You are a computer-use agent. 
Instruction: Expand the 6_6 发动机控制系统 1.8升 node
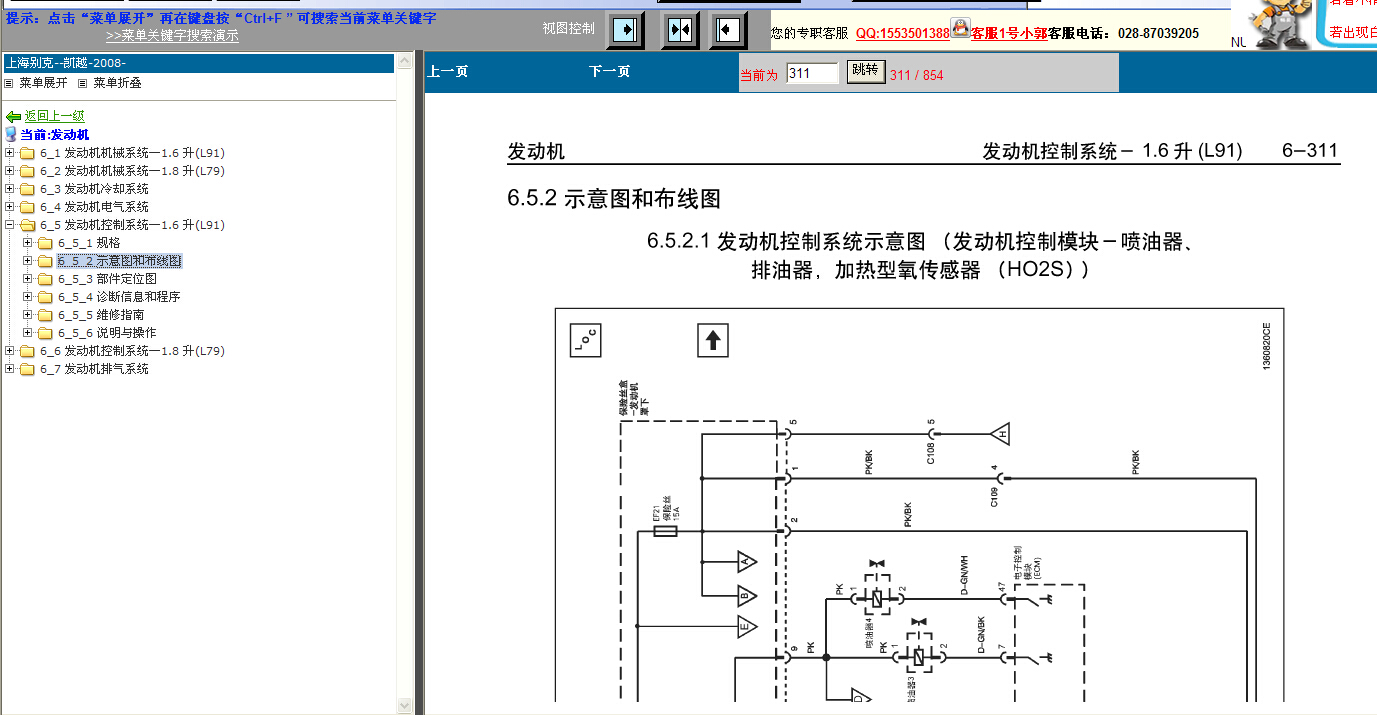10,351
